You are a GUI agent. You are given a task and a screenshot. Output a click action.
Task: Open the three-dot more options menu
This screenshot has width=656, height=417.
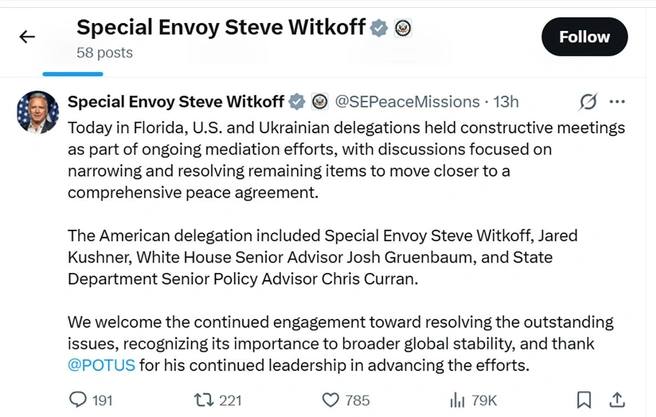(x=618, y=101)
